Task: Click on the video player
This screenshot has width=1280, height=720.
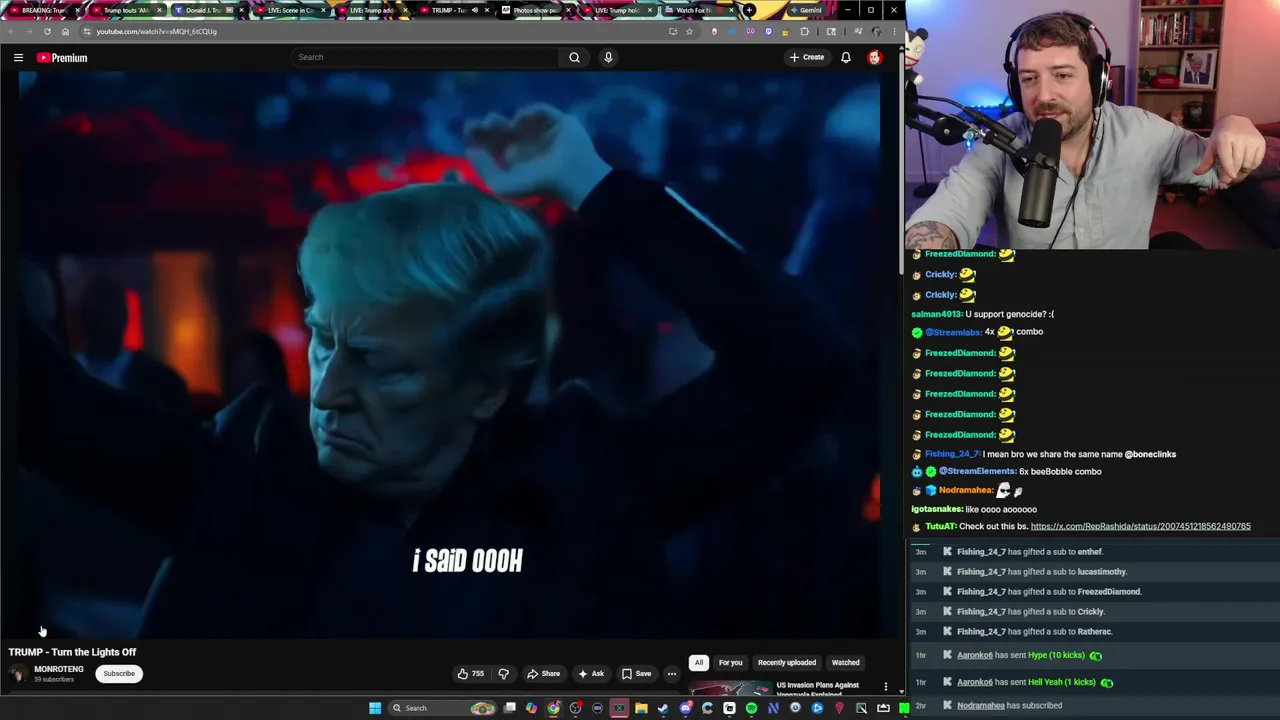Action: tap(449, 355)
